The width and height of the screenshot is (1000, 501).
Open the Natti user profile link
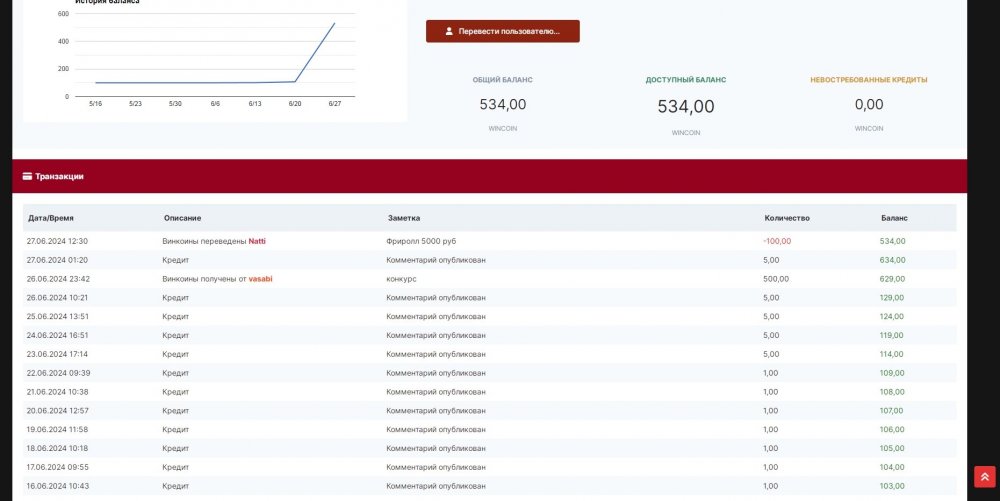click(257, 241)
